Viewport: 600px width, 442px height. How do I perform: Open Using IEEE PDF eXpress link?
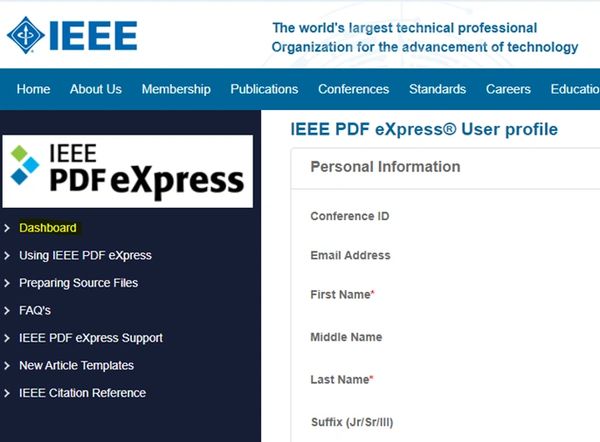(x=85, y=255)
